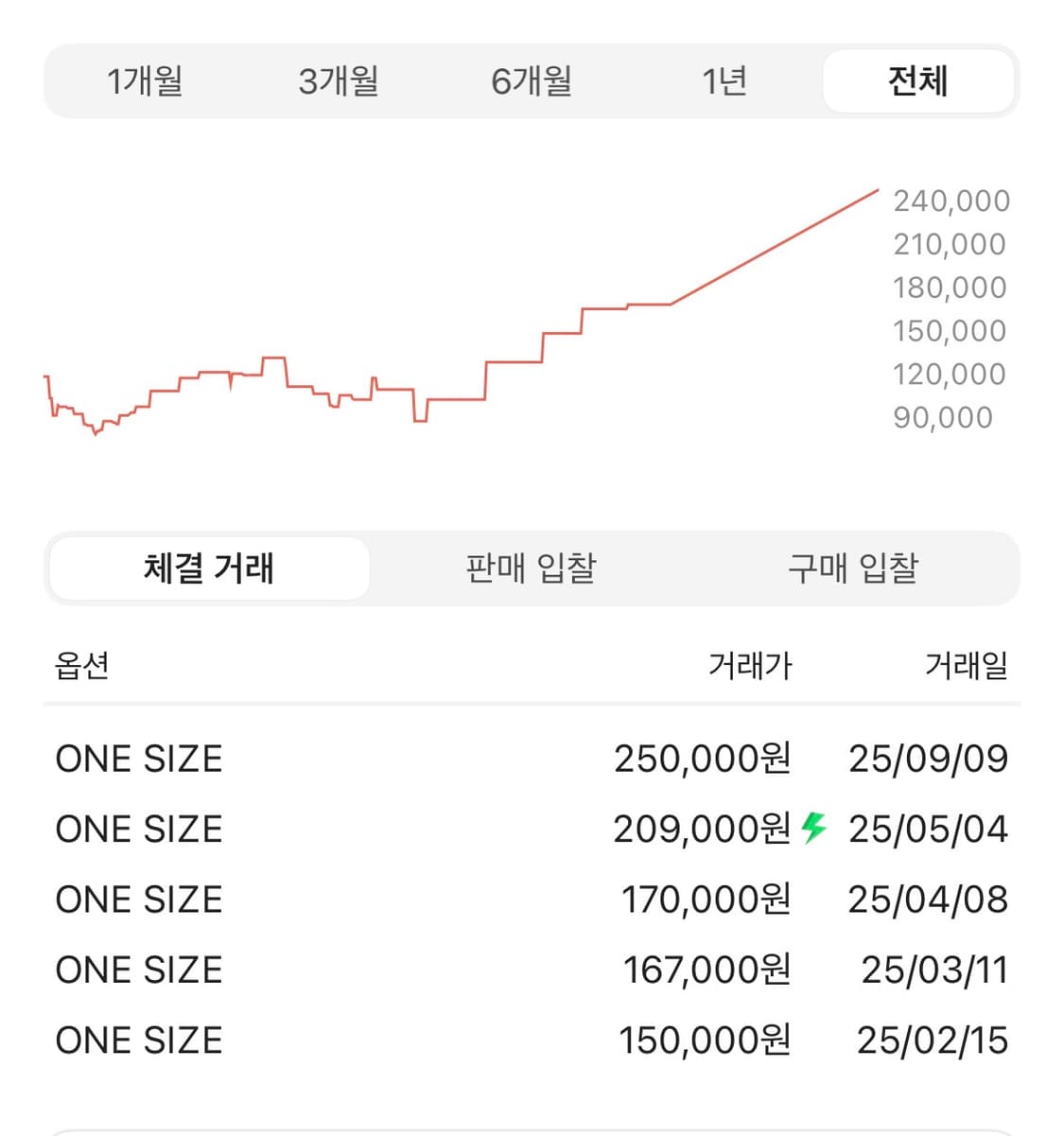View the 구매 입찰 tab
Viewport: 1064px width, 1136px height.
click(x=853, y=568)
